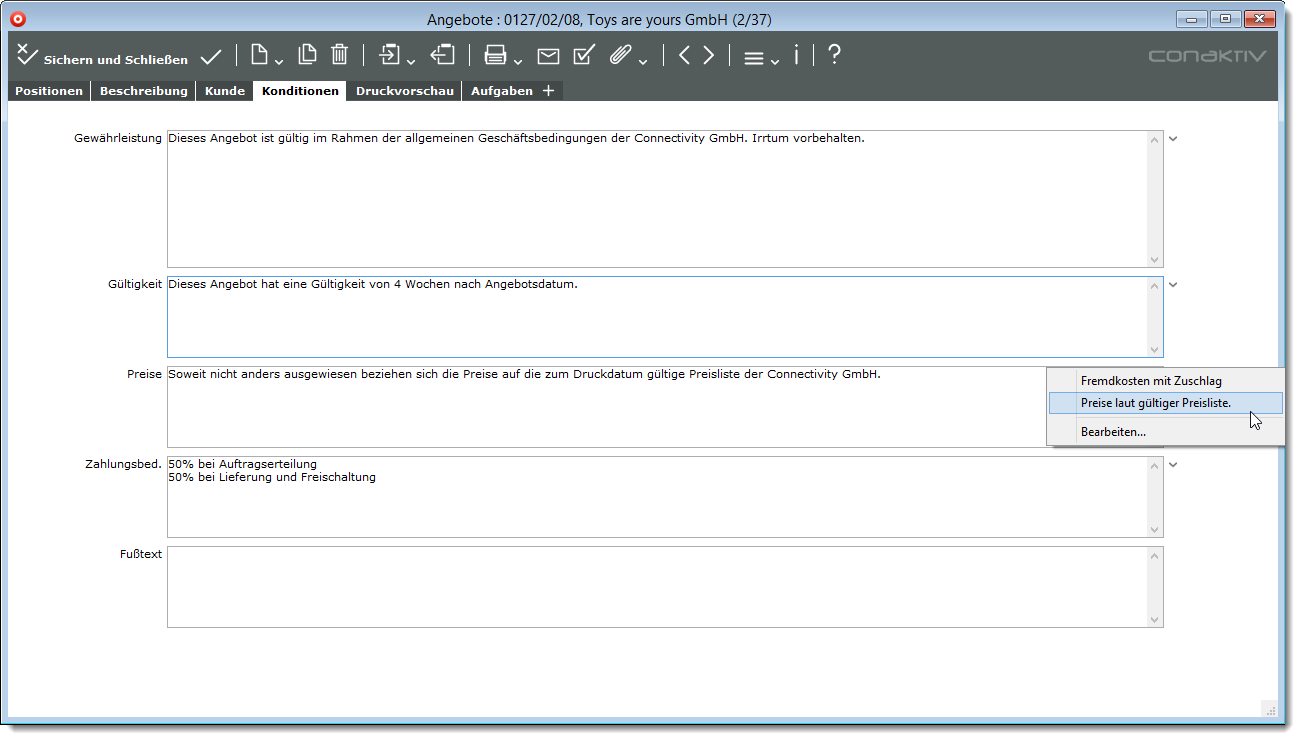This screenshot has height=740, width=1300.
Task: Expand the Gewährleistung text template chevron
Action: [x=1174, y=139]
